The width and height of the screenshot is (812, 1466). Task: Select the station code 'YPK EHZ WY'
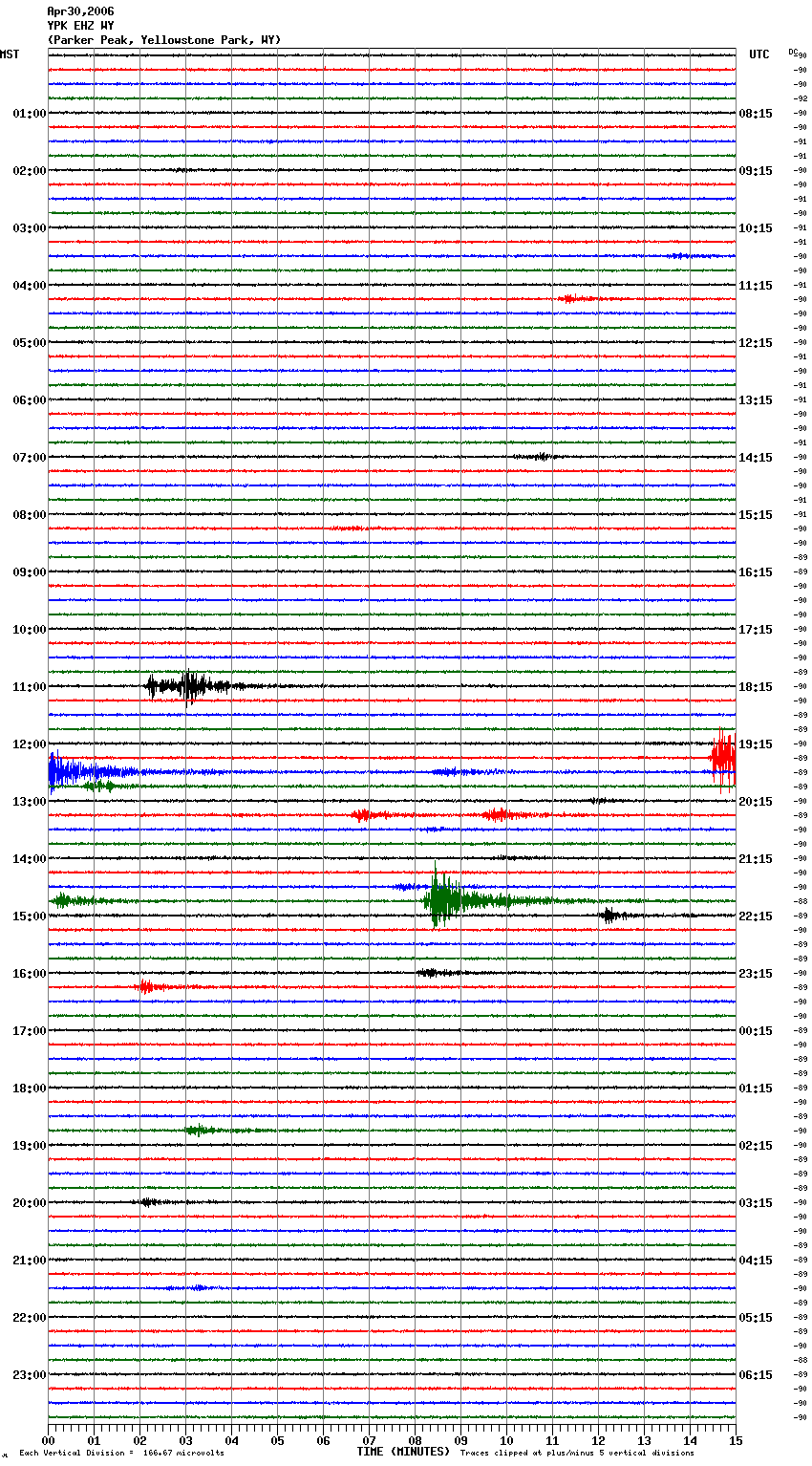(80, 26)
